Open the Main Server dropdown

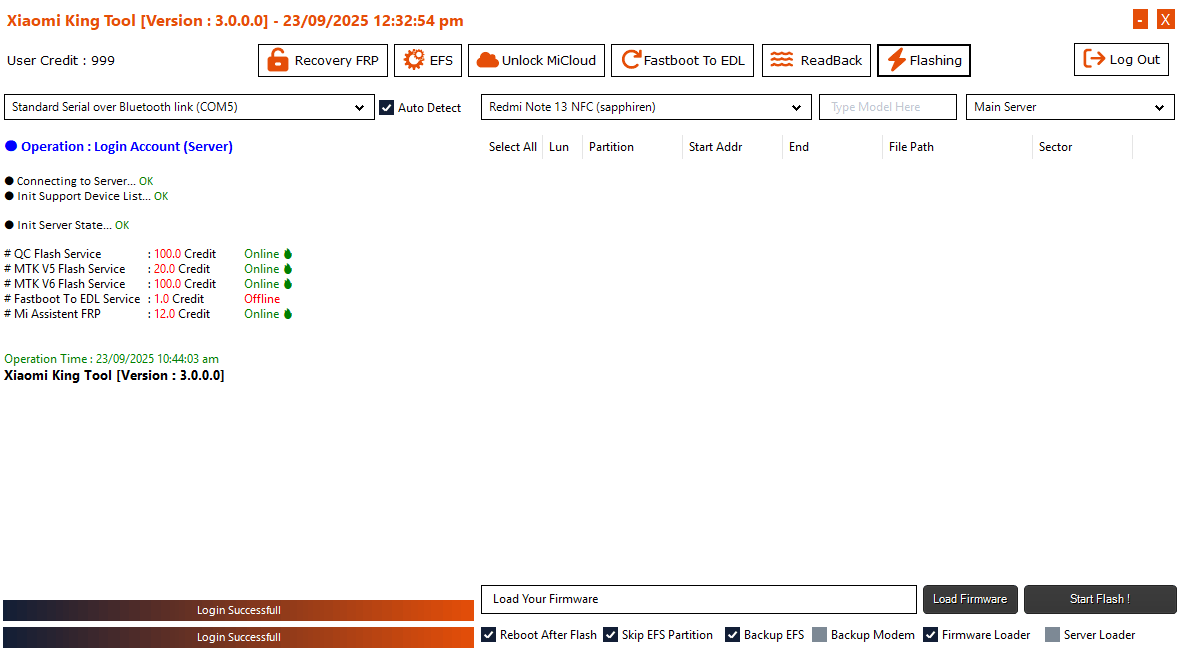(1159, 107)
